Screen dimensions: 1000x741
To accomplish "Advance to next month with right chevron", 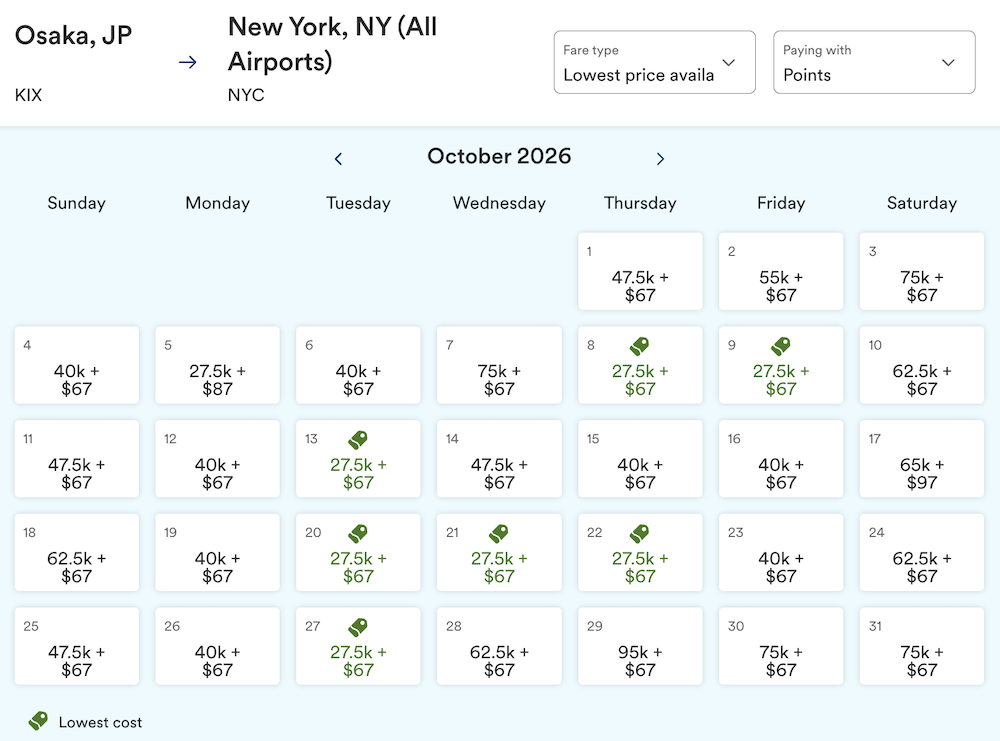I will point(660,159).
